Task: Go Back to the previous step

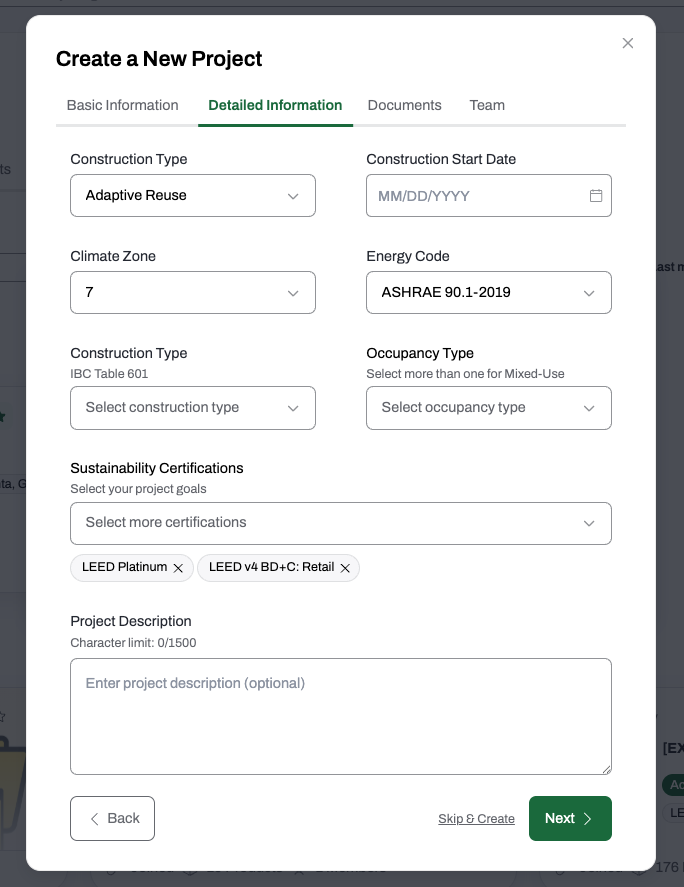Action: [113, 819]
